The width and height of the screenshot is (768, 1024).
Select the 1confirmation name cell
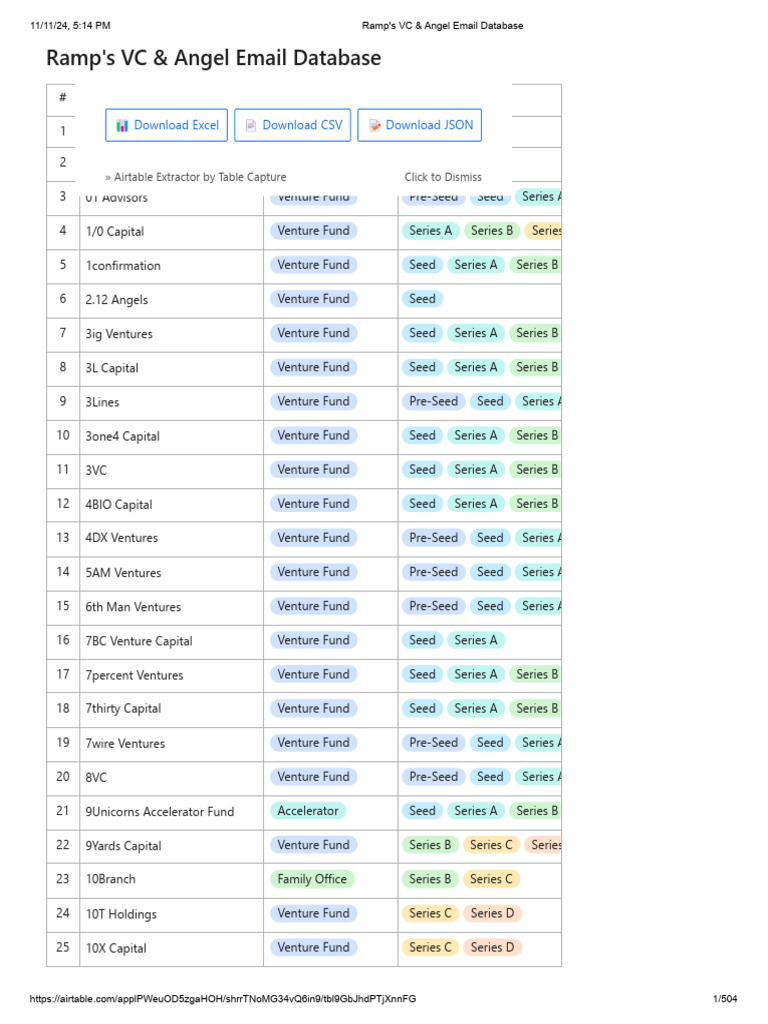coord(123,265)
